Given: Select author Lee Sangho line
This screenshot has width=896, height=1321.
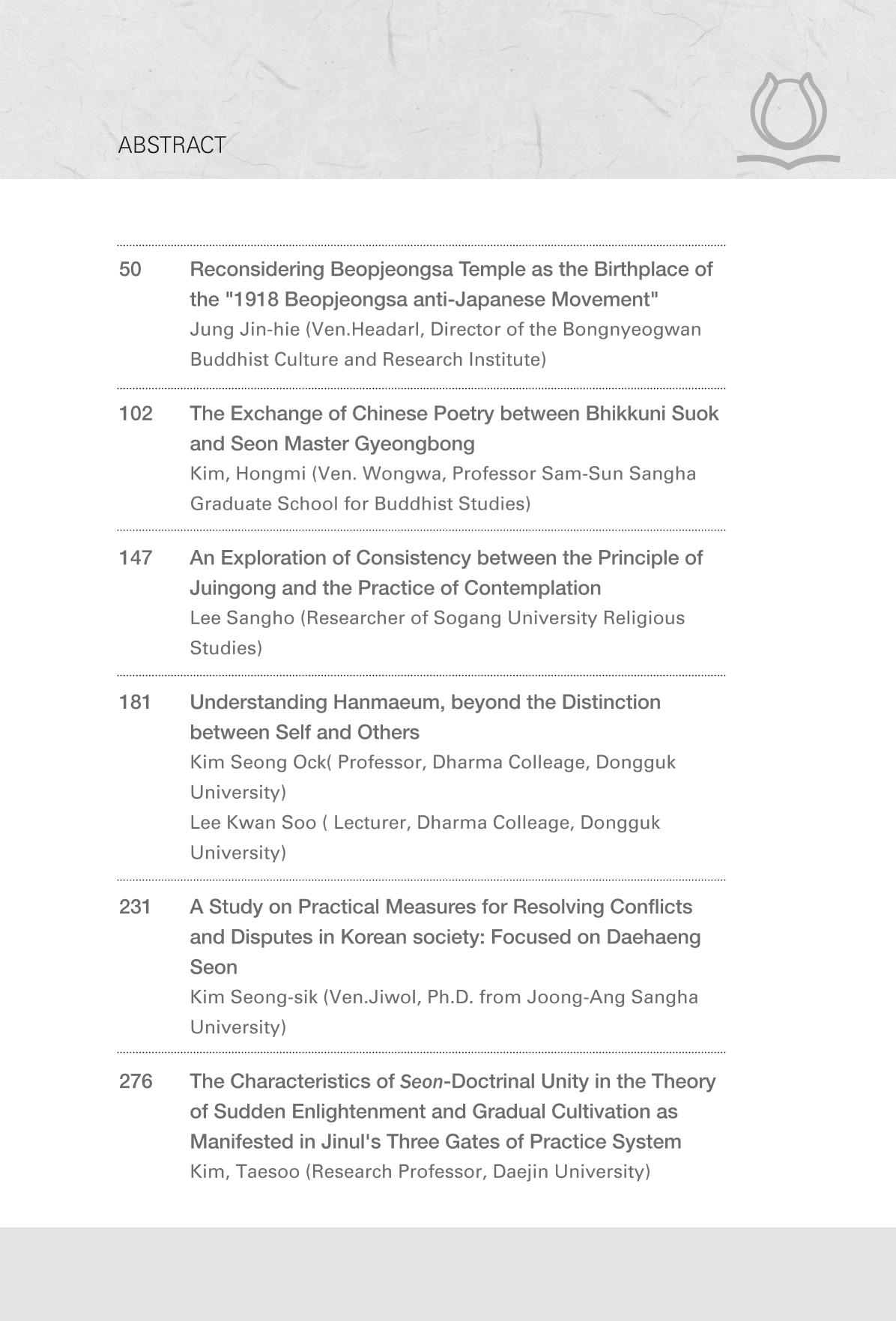Looking at the screenshot, I should [437, 632].
